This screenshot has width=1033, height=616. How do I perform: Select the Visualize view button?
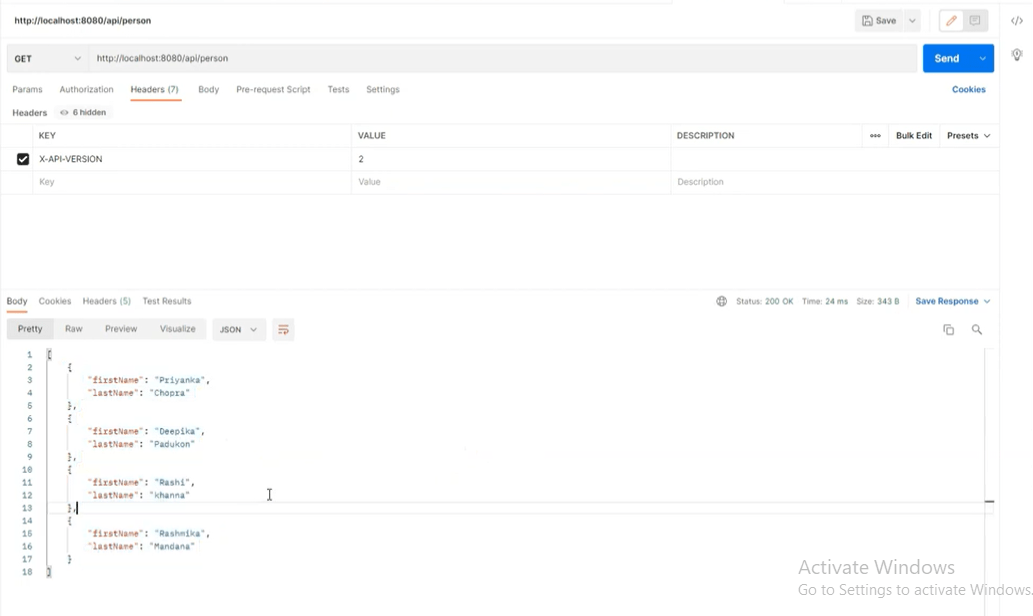178,329
